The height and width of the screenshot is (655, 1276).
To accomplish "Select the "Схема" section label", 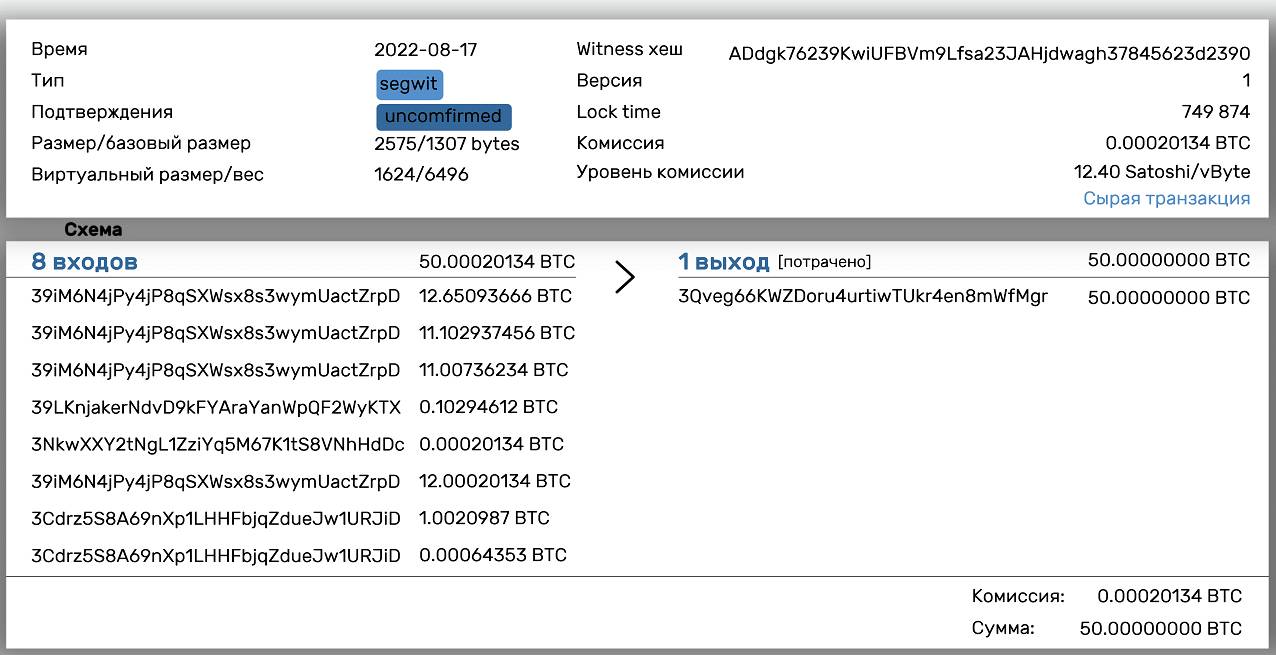I will point(93,230).
